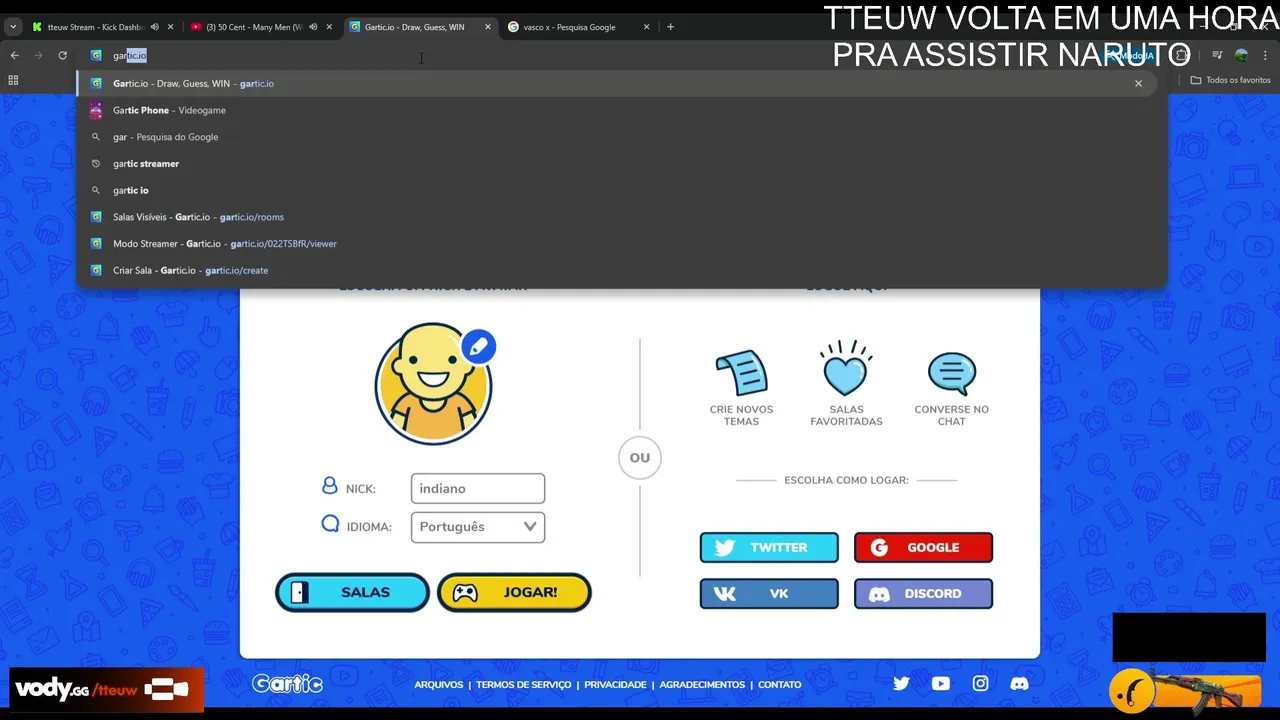Mute the 50 Cent Many Men tab audio
1280x720 pixels.
pos(313,27)
